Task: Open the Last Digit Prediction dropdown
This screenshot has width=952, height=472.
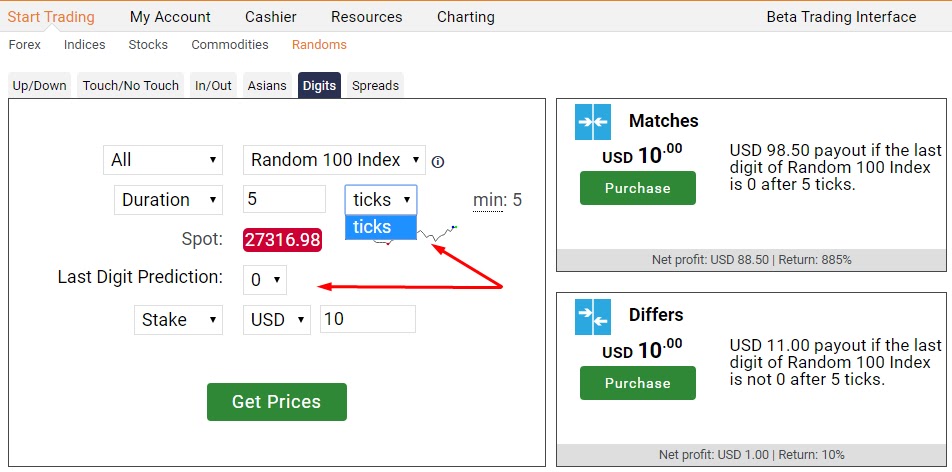Action: pyautogui.click(x=265, y=280)
